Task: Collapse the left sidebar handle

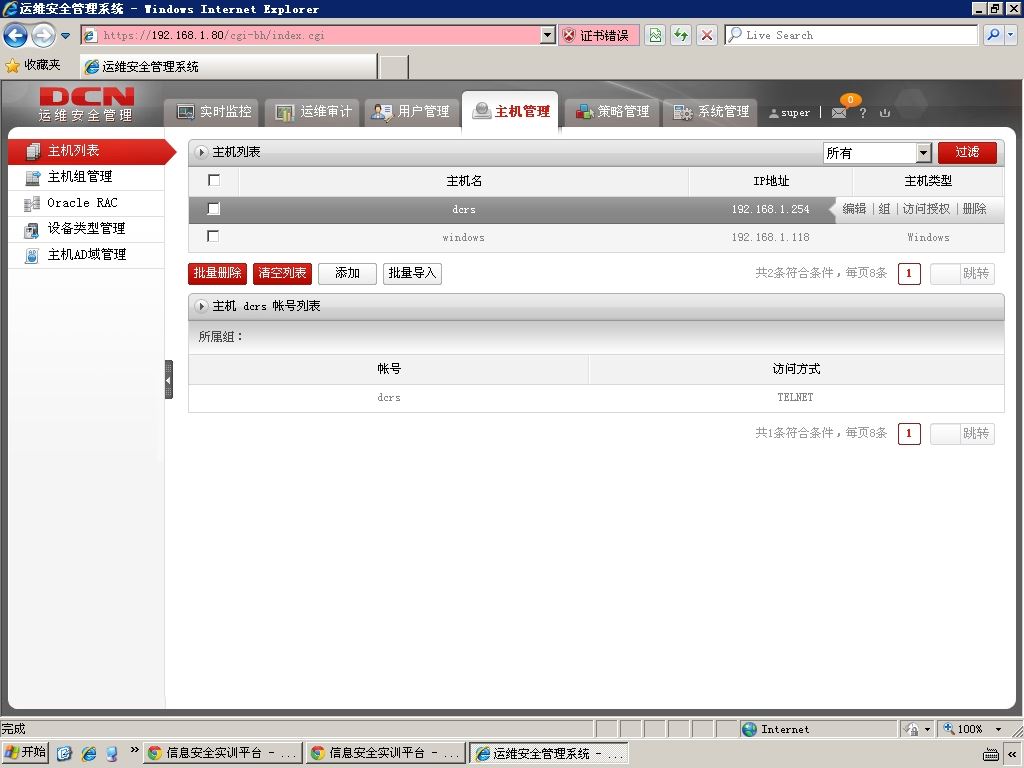Action: tap(168, 379)
